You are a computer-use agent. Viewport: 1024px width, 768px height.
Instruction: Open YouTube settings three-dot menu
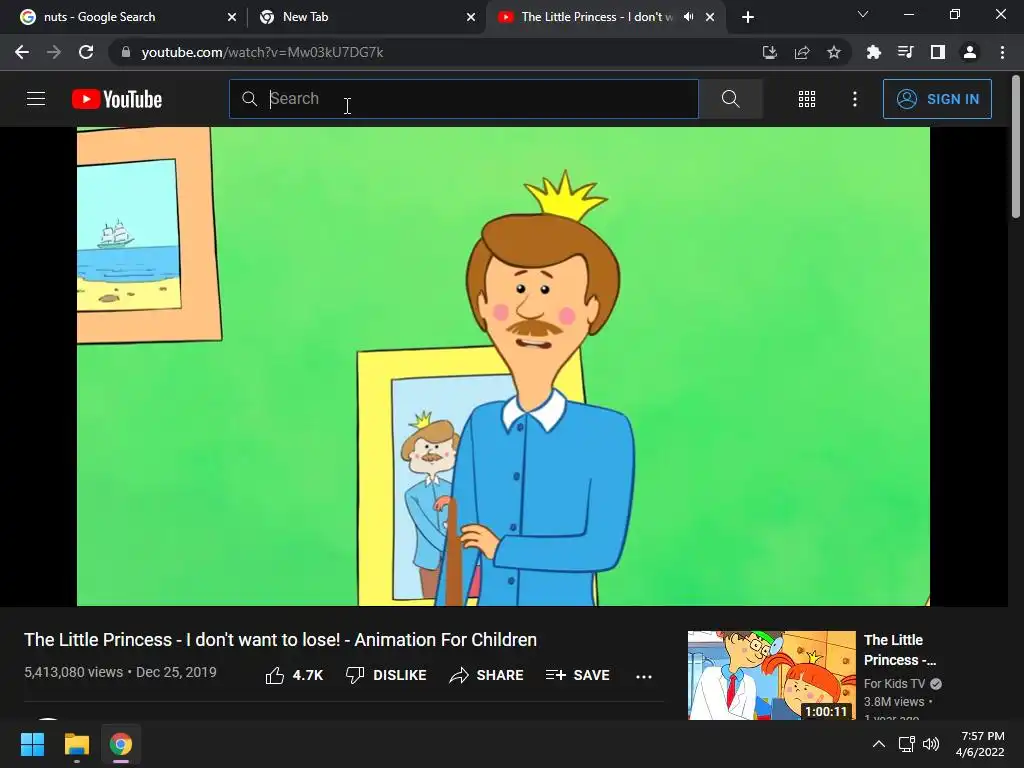point(854,99)
